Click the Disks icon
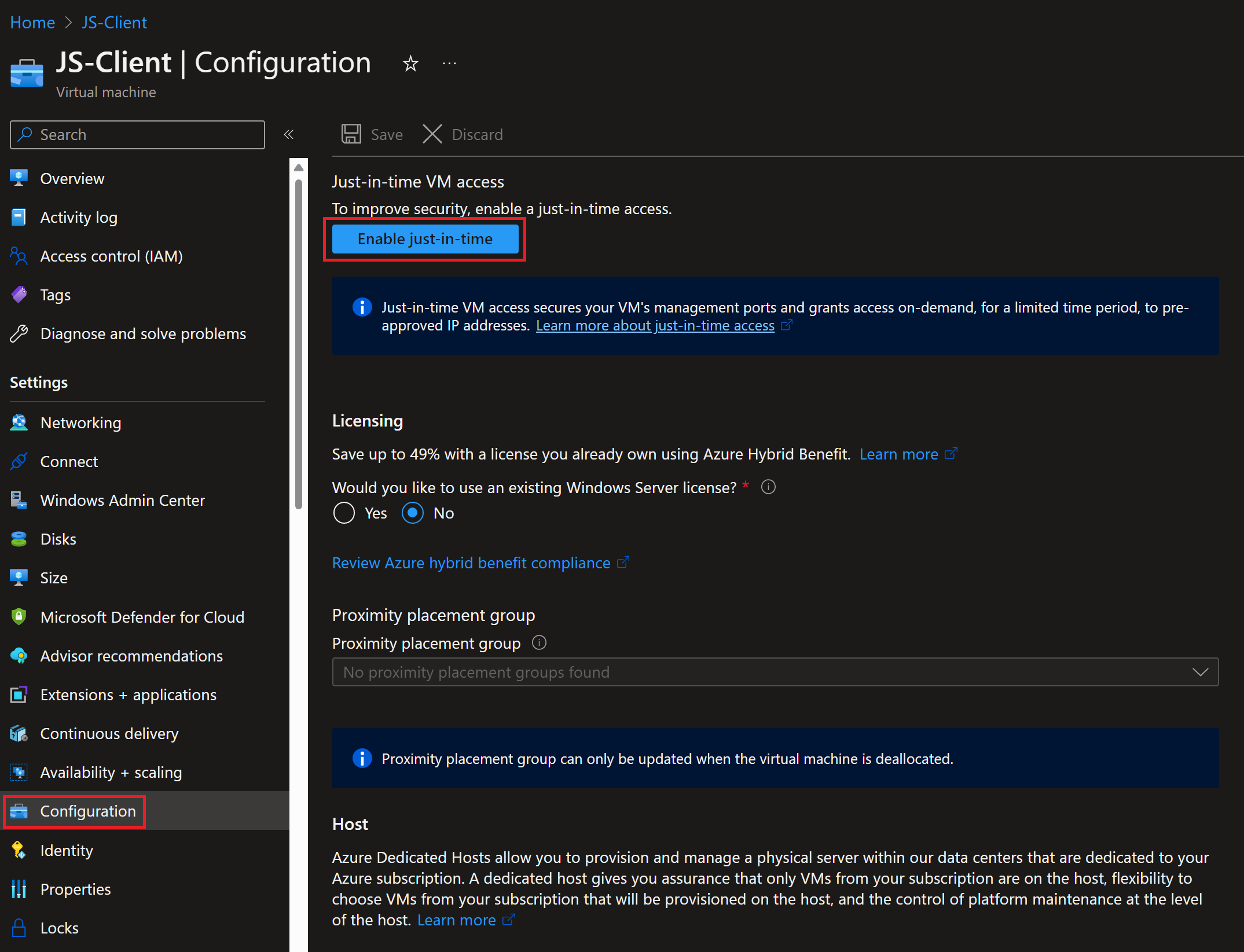Viewport: 1244px width, 952px height. [19, 539]
